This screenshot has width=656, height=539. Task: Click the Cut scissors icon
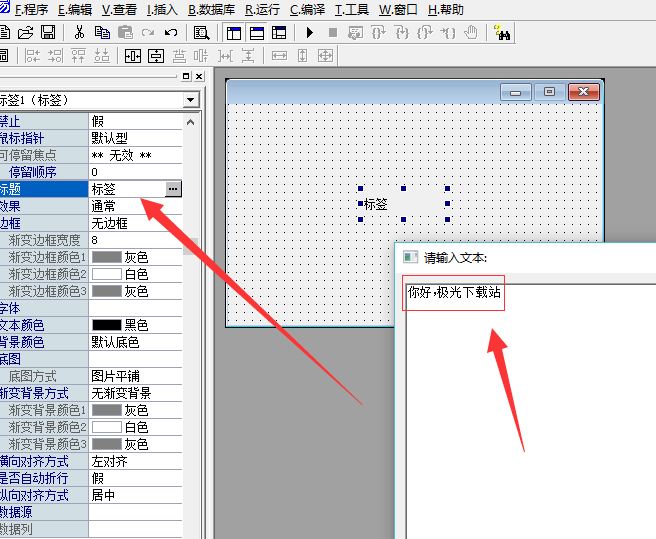pyautogui.click(x=79, y=33)
